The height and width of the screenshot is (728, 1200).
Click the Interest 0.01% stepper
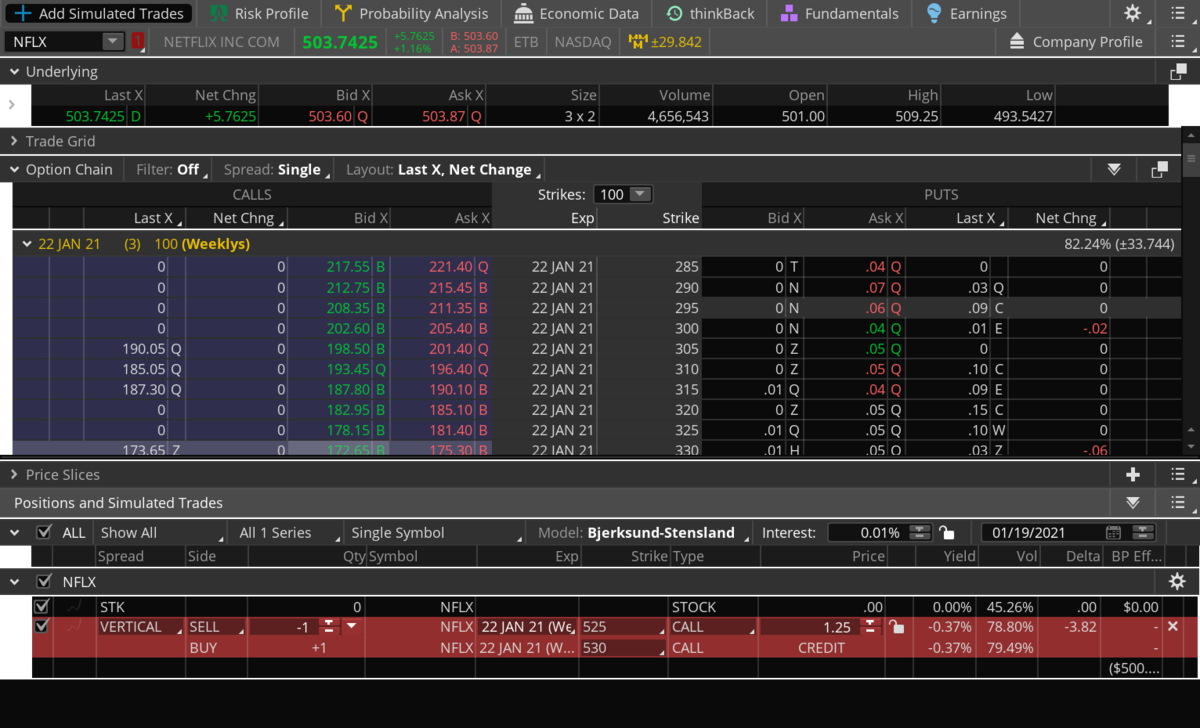click(x=920, y=533)
